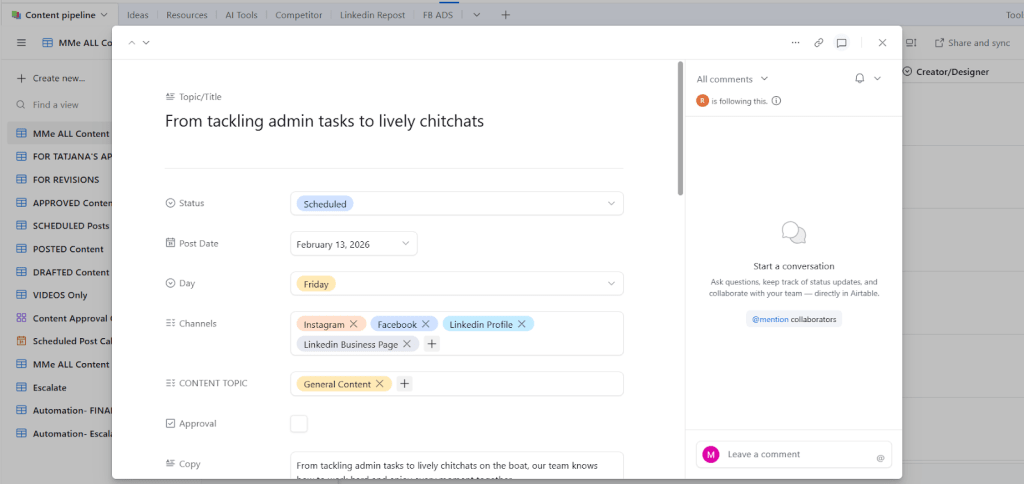Open the Competitor table tab

tap(298, 15)
